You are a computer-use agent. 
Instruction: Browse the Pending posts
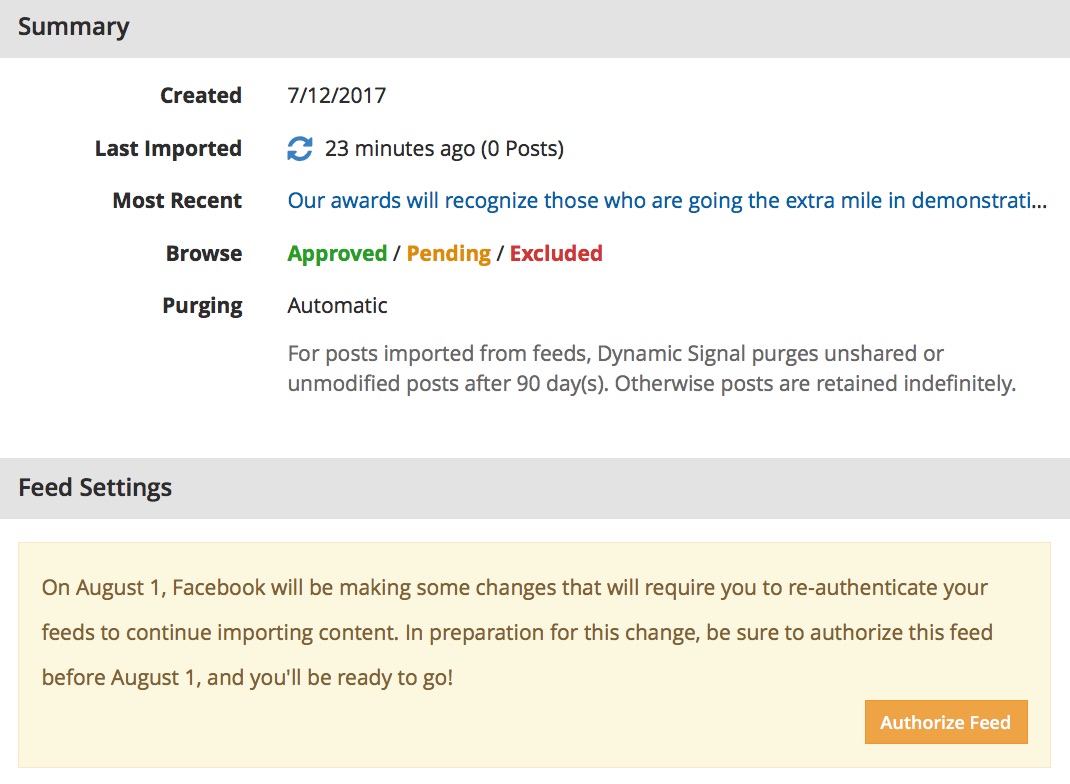tap(448, 253)
